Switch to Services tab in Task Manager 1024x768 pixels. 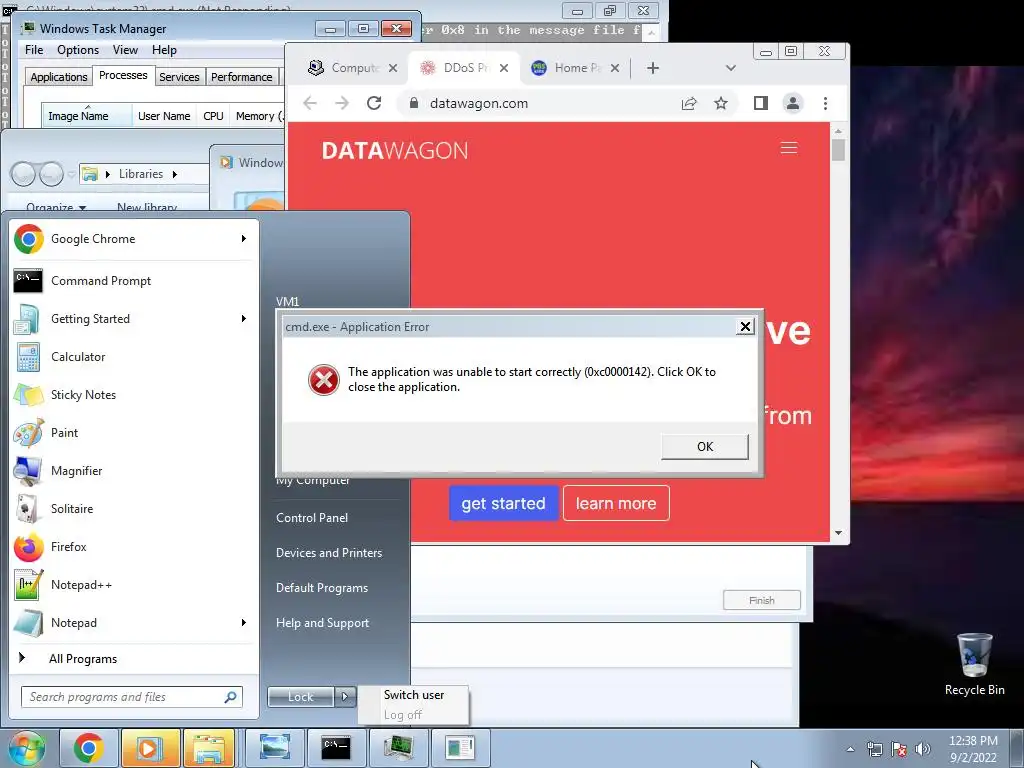pyautogui.click(x=179, y=77)
